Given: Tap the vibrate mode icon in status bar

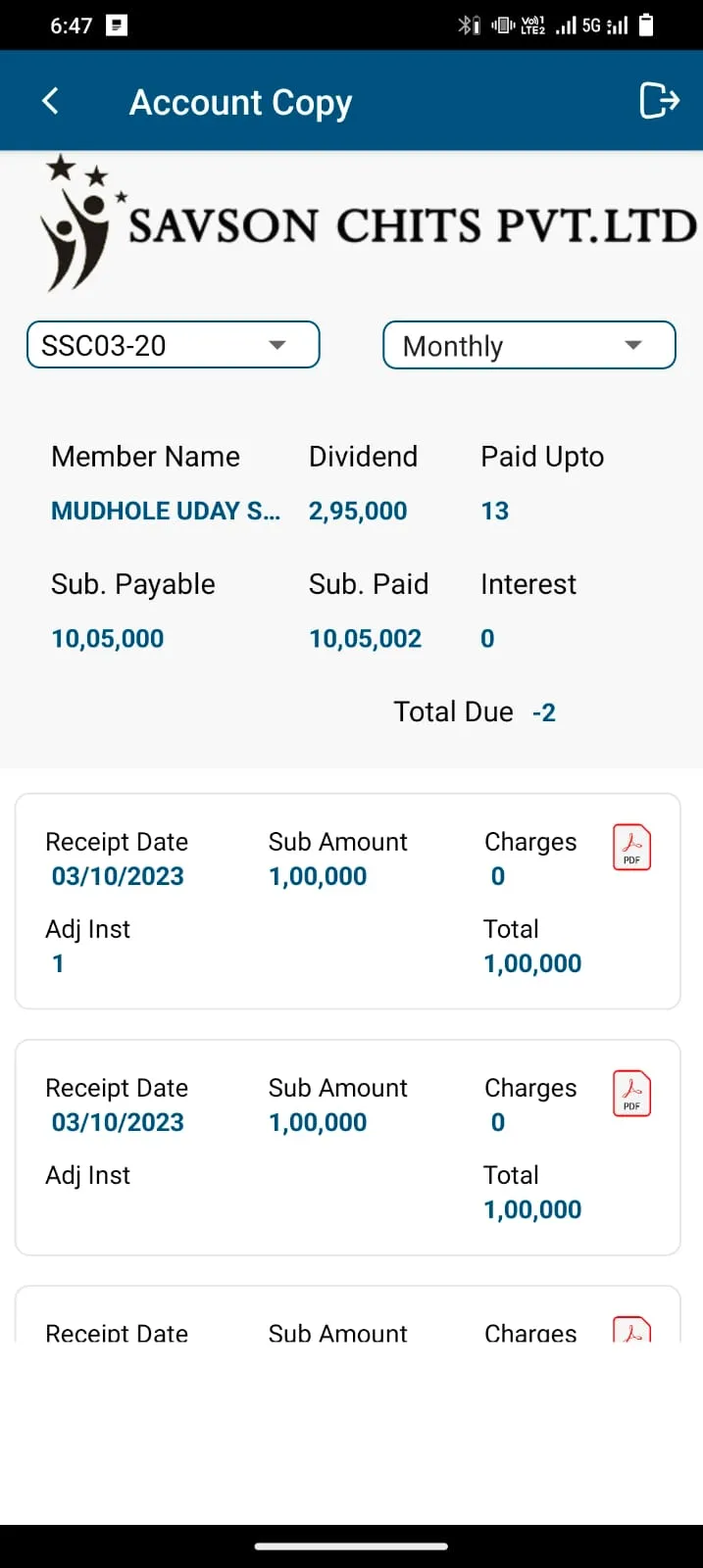Looking at the screenshot, I should (x=502, y=25).
